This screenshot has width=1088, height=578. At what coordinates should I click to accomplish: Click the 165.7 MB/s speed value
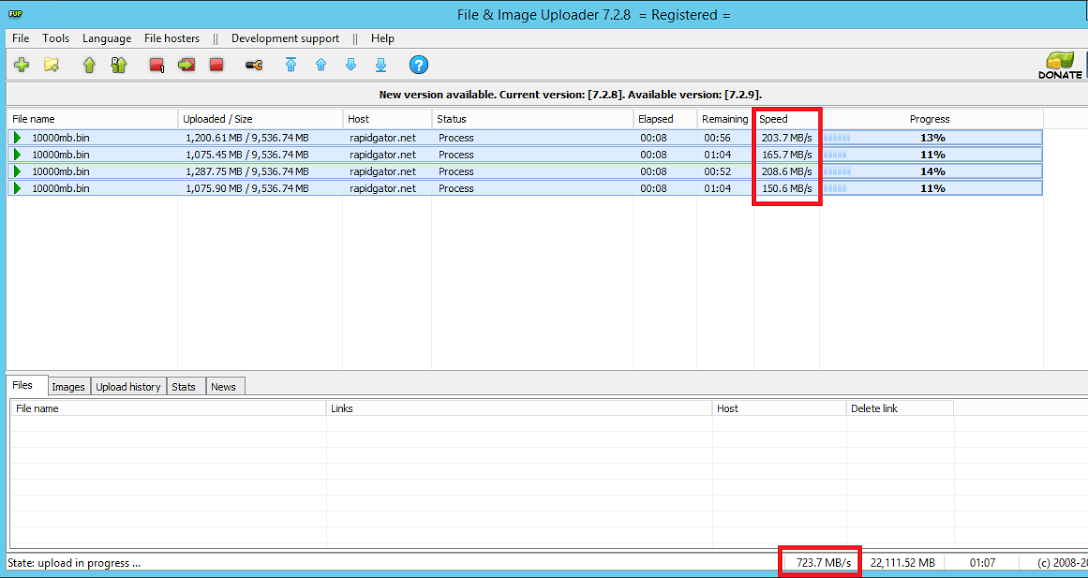pyautogui.click(x=787, y=154)
